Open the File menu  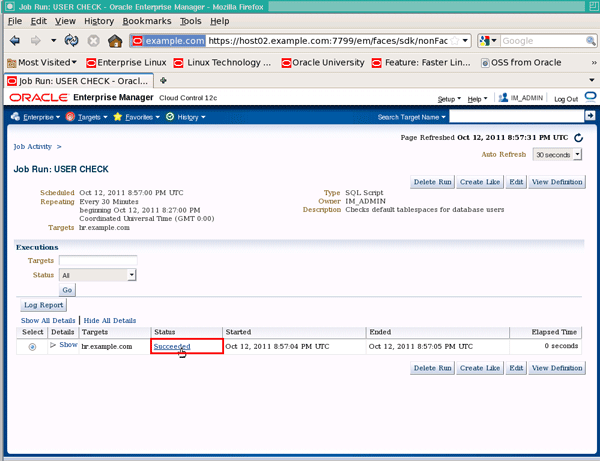(x=15, y=21)
